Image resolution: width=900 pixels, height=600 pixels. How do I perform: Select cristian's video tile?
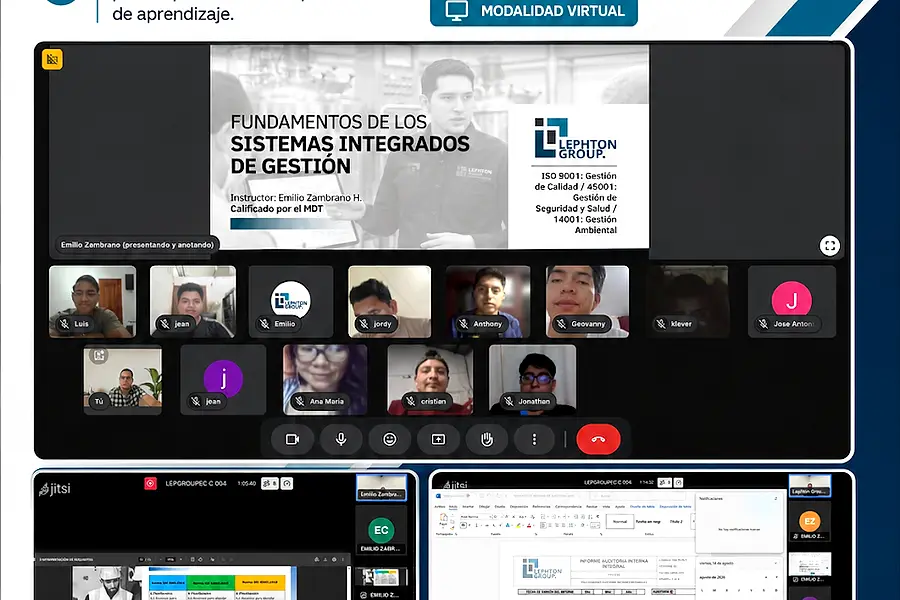coord(430,380)
